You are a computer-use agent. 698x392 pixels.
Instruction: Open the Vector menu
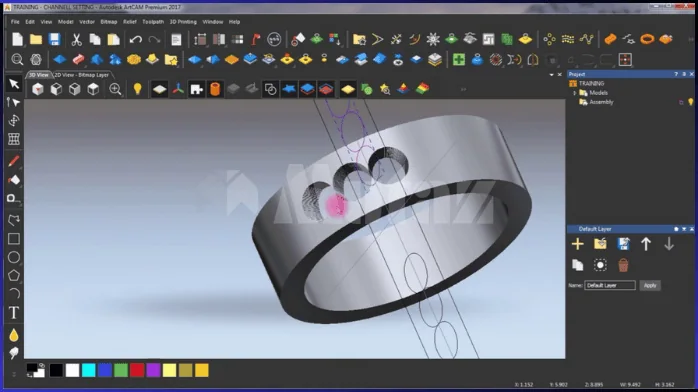click(x=87, y=22)
